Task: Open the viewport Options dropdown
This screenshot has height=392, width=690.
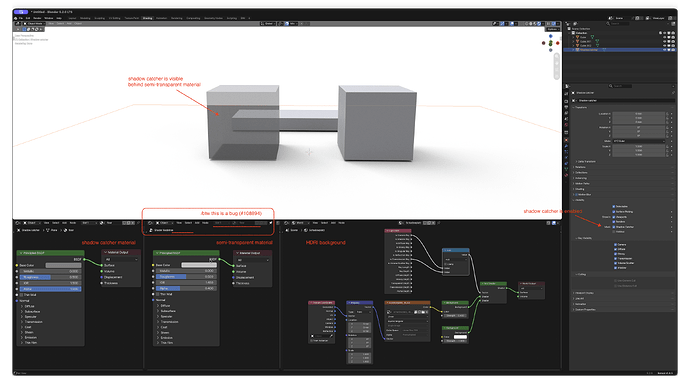Action: 553,29
